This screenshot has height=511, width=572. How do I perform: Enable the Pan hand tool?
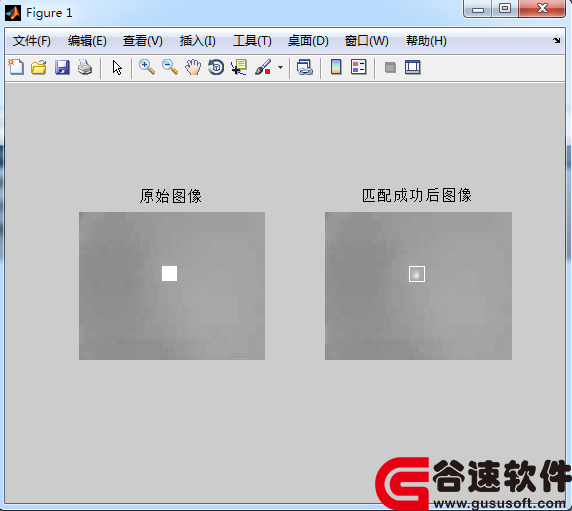(x=193, y=67)
